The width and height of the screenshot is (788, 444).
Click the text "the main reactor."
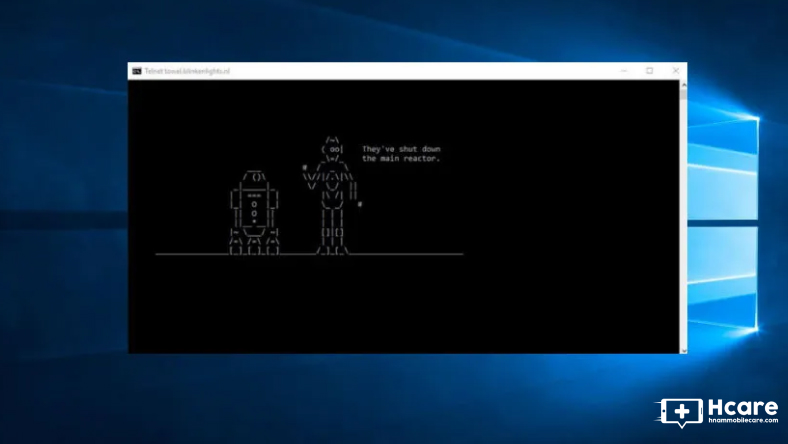click(401, 158)
